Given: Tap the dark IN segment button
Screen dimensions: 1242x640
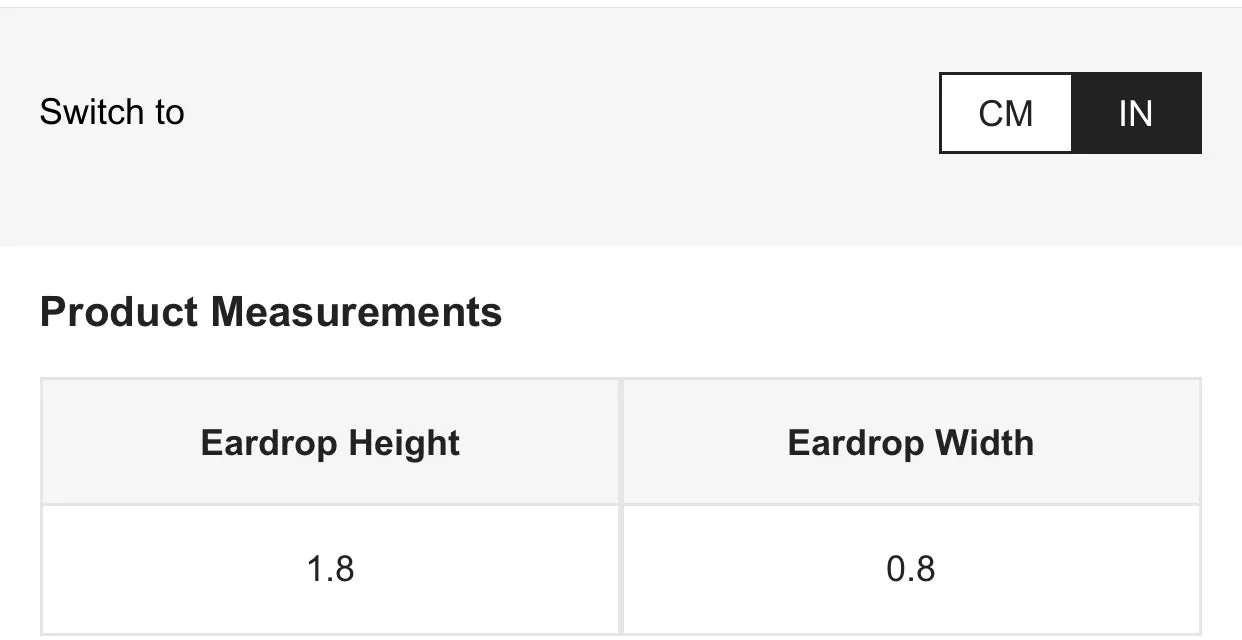Looking at the screenshot, I should pyautogui.click(x=1136, y=113).
